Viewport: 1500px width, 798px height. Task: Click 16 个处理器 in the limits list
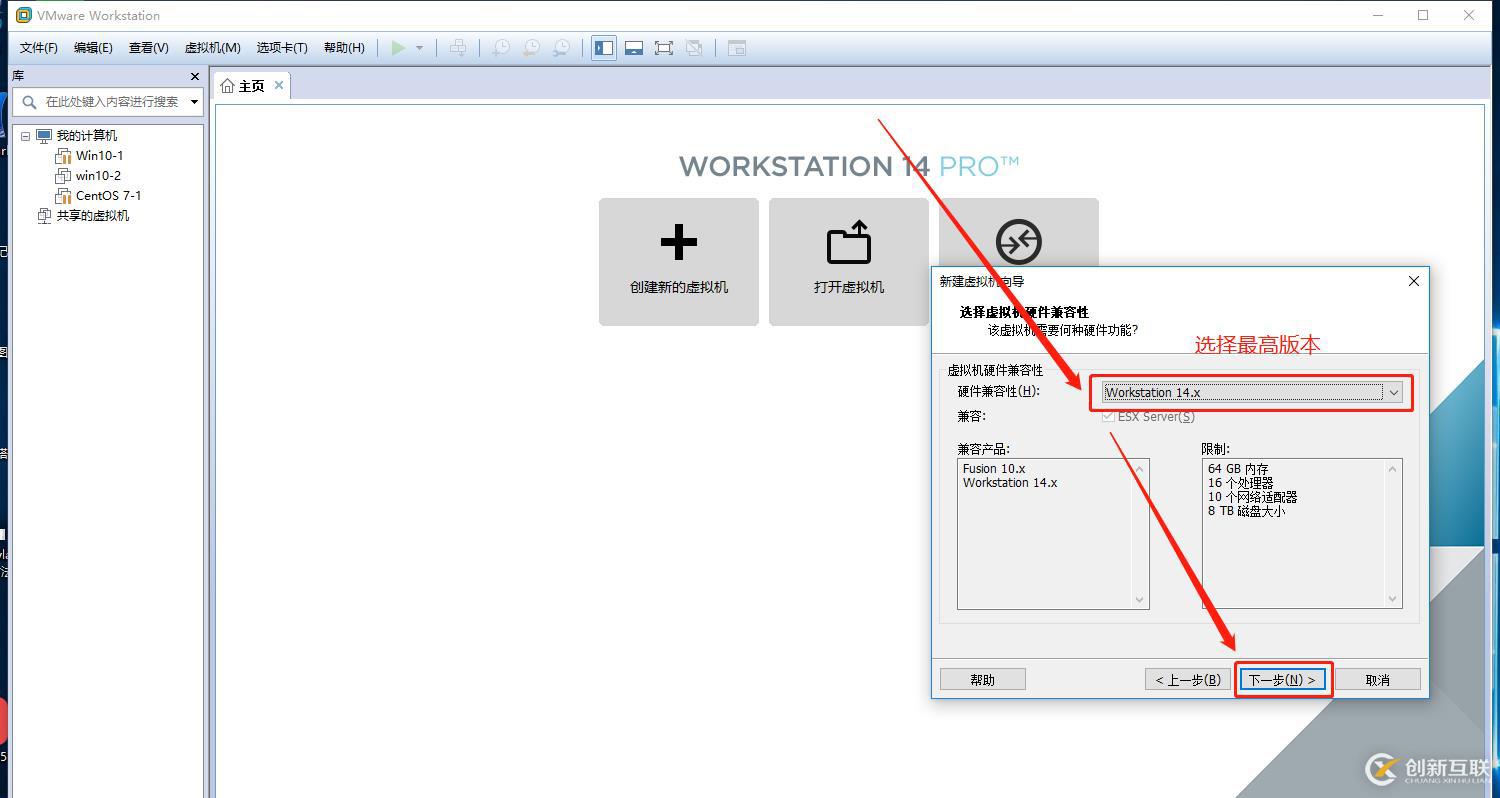click(1240, 482)
